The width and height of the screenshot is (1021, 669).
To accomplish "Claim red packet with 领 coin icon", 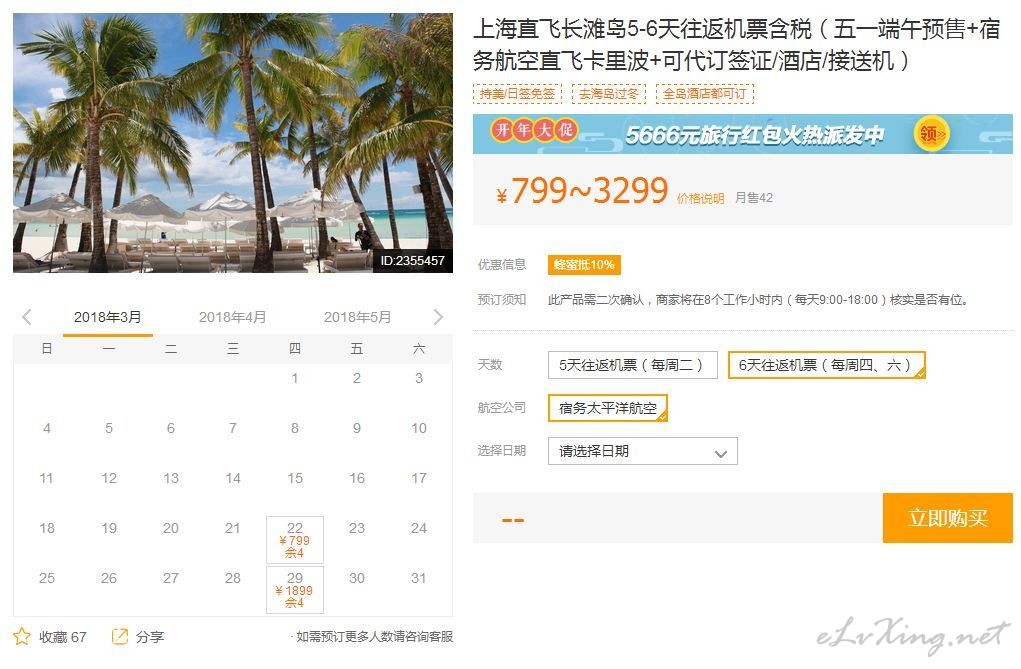I will (931, 134).
